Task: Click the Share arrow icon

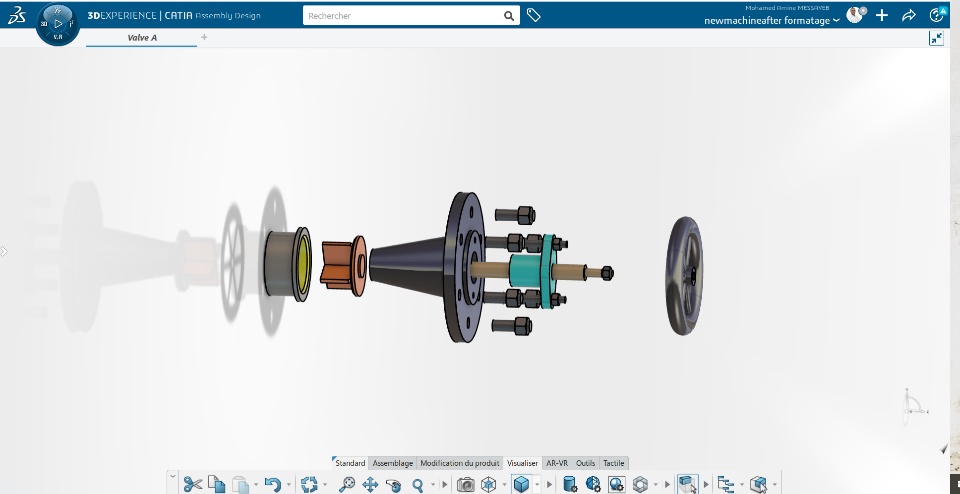Action: 909,15
